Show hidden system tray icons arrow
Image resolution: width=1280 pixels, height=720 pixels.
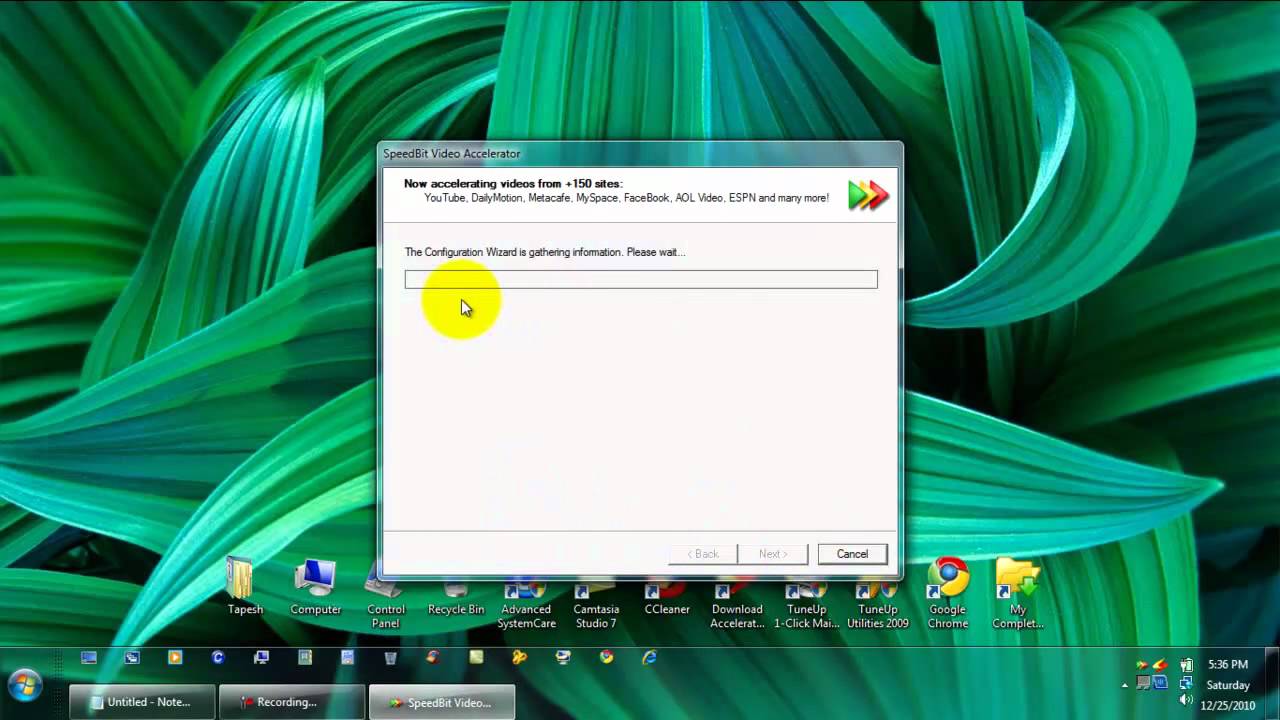click(x=1125, y=685)
